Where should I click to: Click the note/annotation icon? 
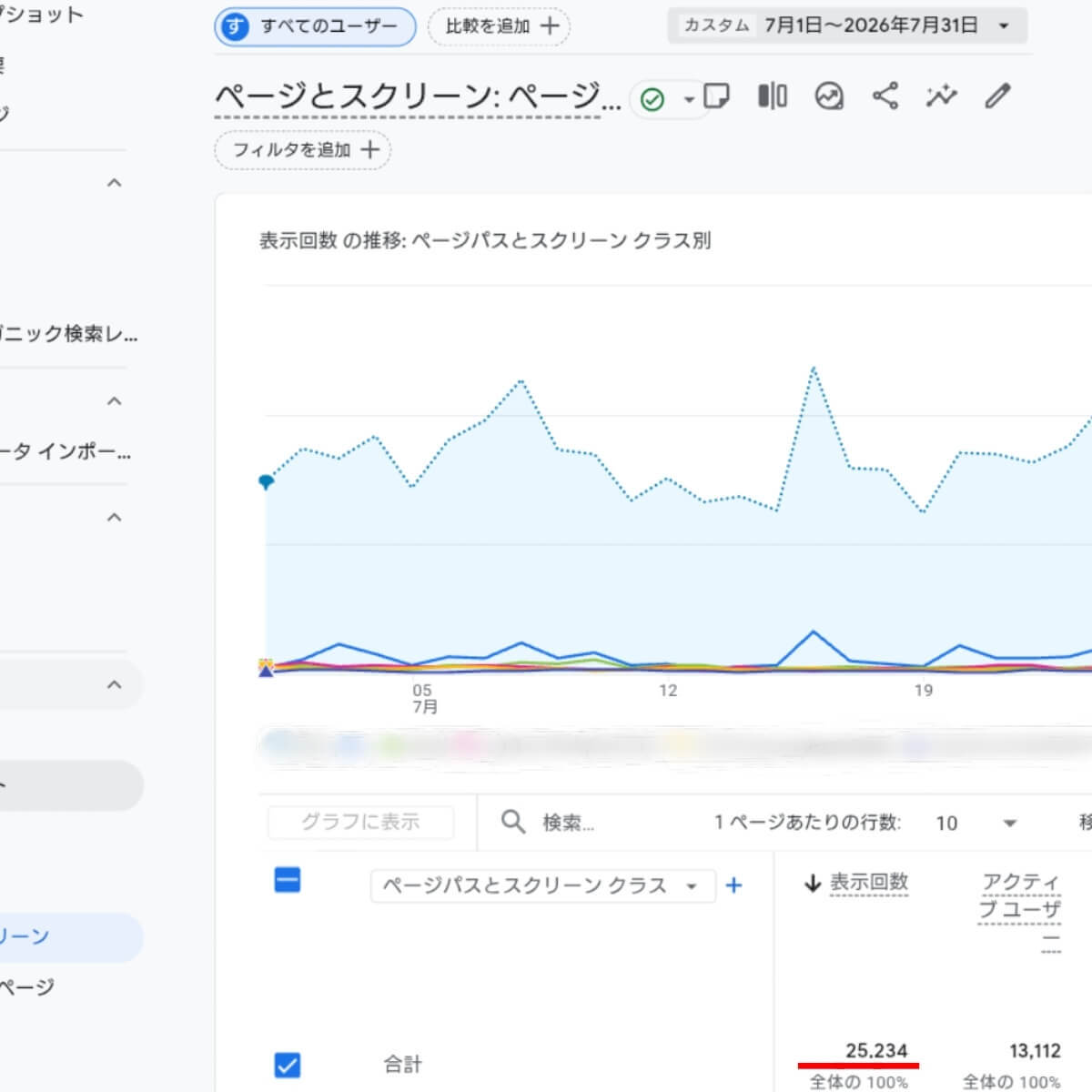pos(717,96)
